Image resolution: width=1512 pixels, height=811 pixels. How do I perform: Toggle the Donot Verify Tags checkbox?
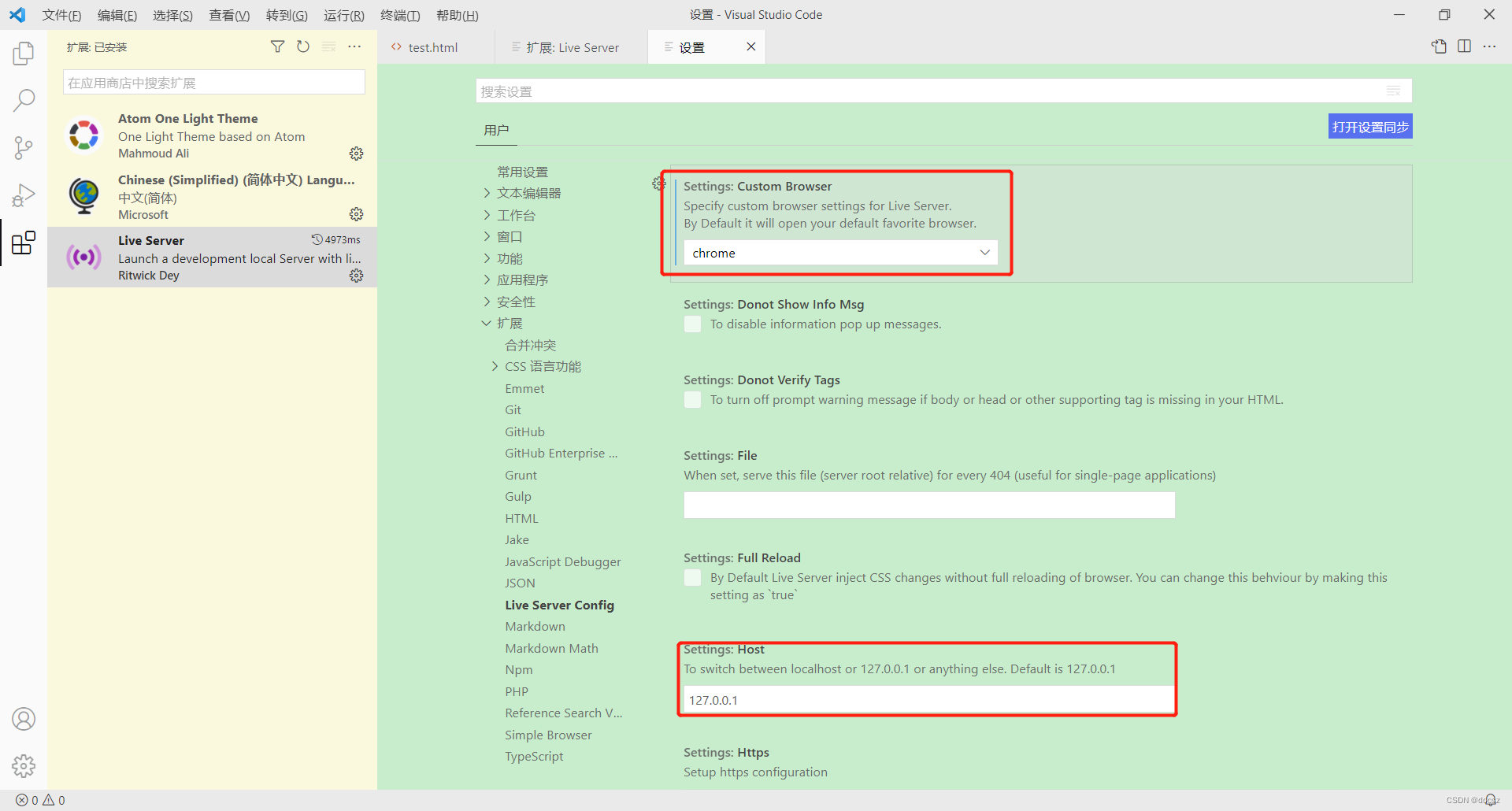(x=693, y=400)
